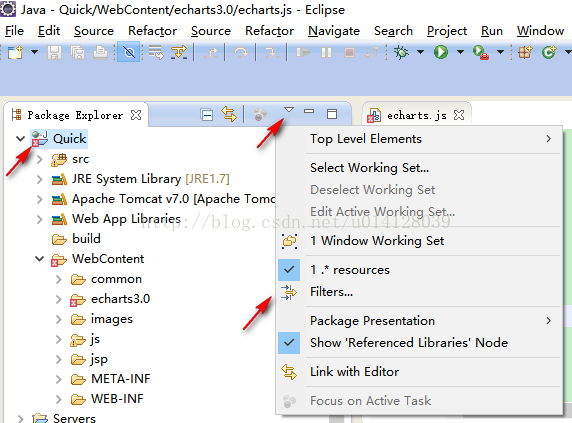Select 1 Window Working Set entry

(419, 241)
